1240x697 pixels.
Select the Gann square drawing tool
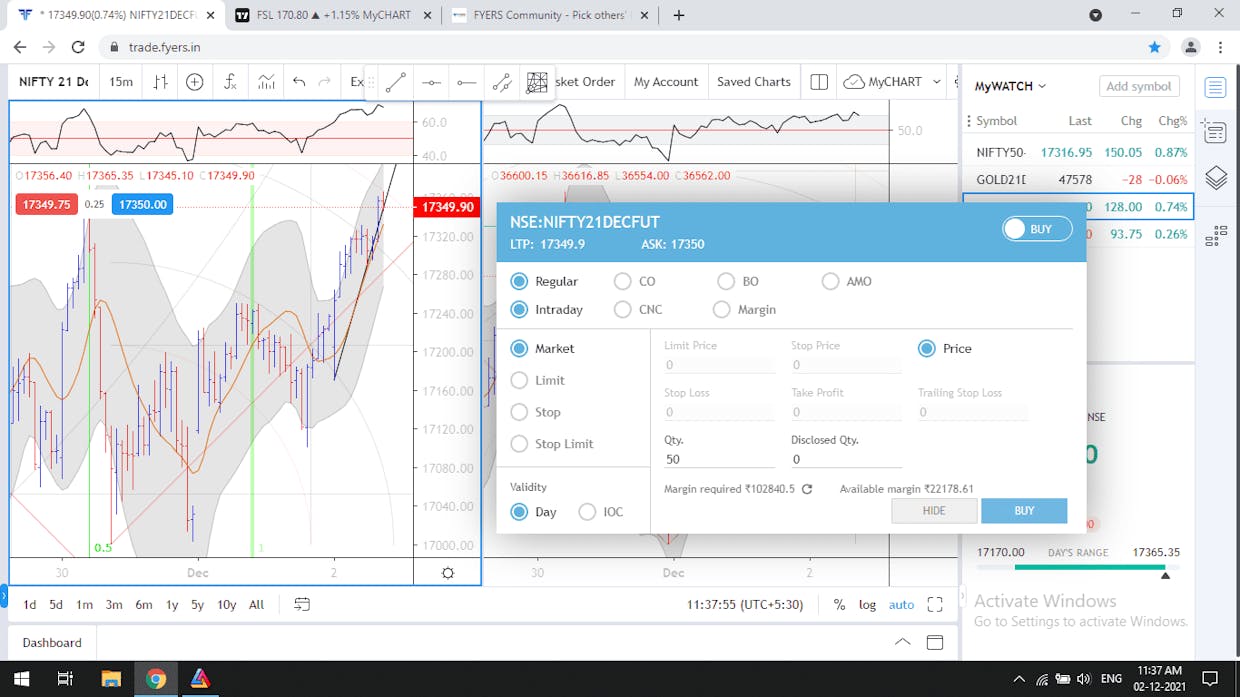537,83
